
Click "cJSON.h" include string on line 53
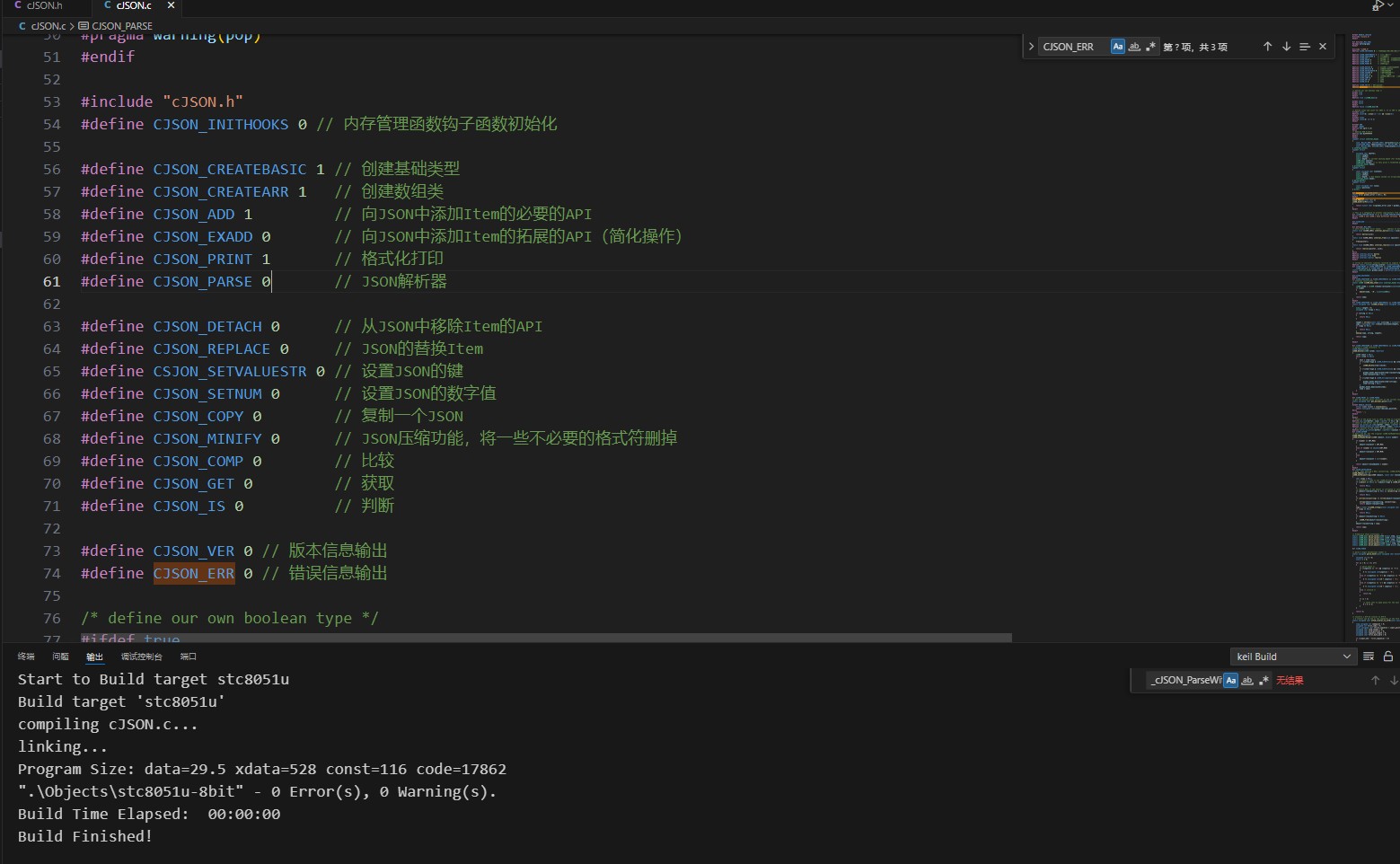click(203, 101)
